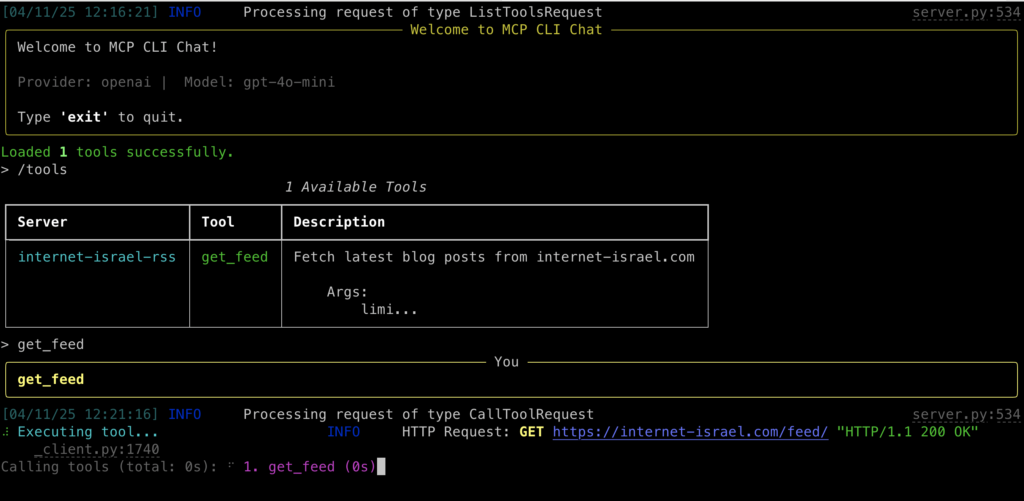The image size is (1024, 501).
Task: Select the internet-israel-rss server cell
Action: (97, 257)
